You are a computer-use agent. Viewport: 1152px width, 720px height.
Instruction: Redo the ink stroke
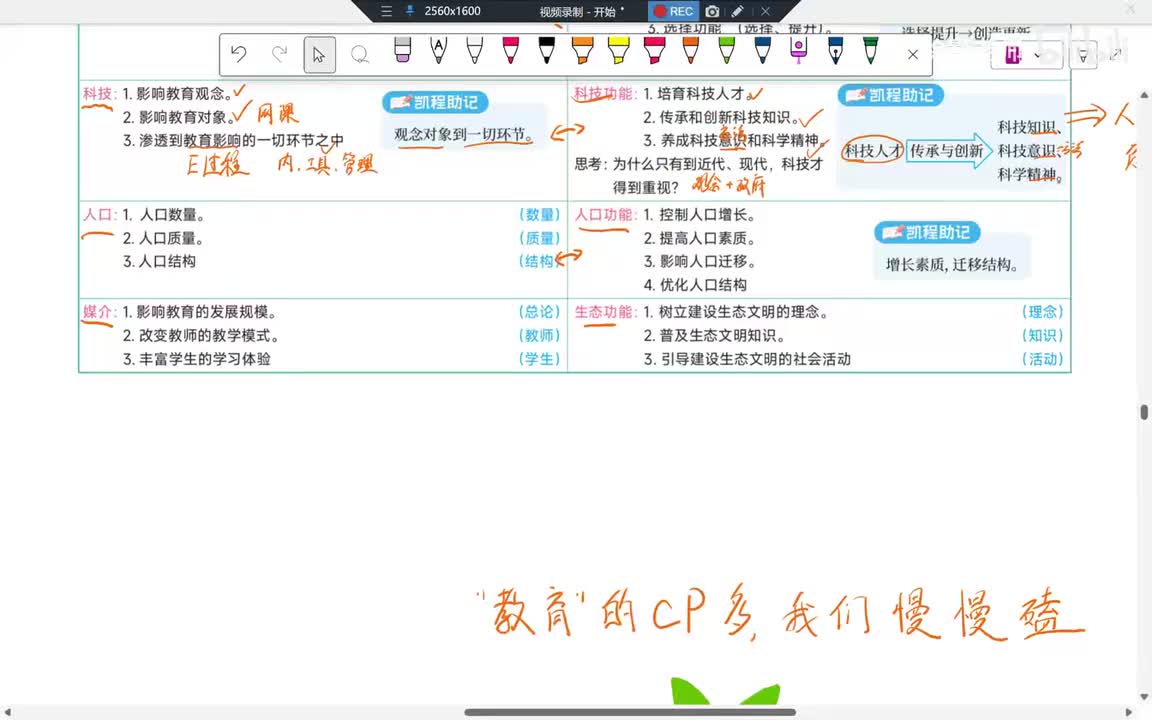coord(279,54)
